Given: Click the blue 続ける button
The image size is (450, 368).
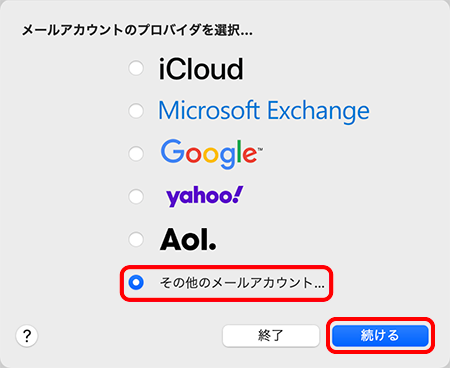Looking at the screenshot, I should pos(380,335).
